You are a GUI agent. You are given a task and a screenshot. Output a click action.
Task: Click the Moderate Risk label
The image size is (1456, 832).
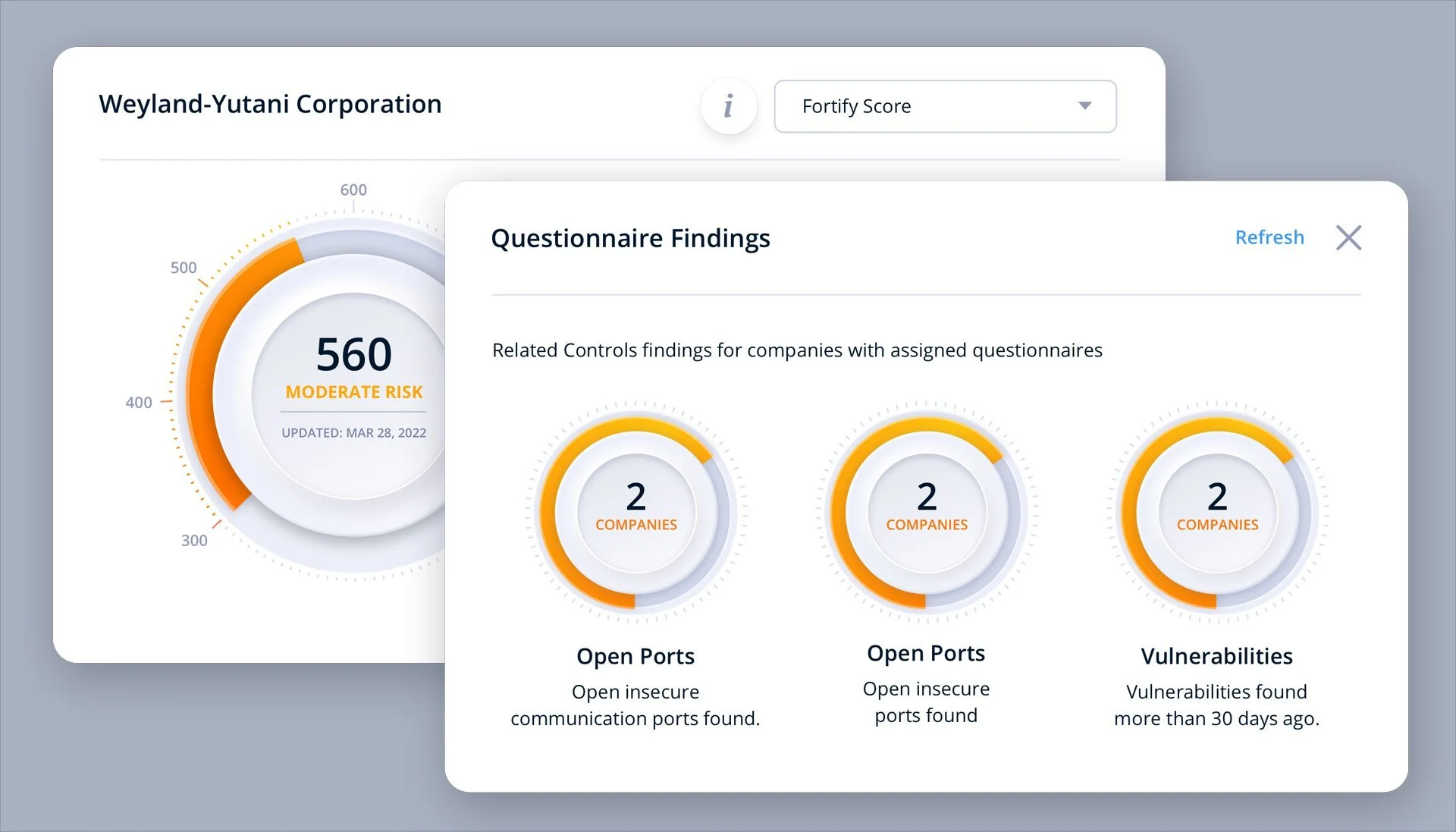(353, 392)
